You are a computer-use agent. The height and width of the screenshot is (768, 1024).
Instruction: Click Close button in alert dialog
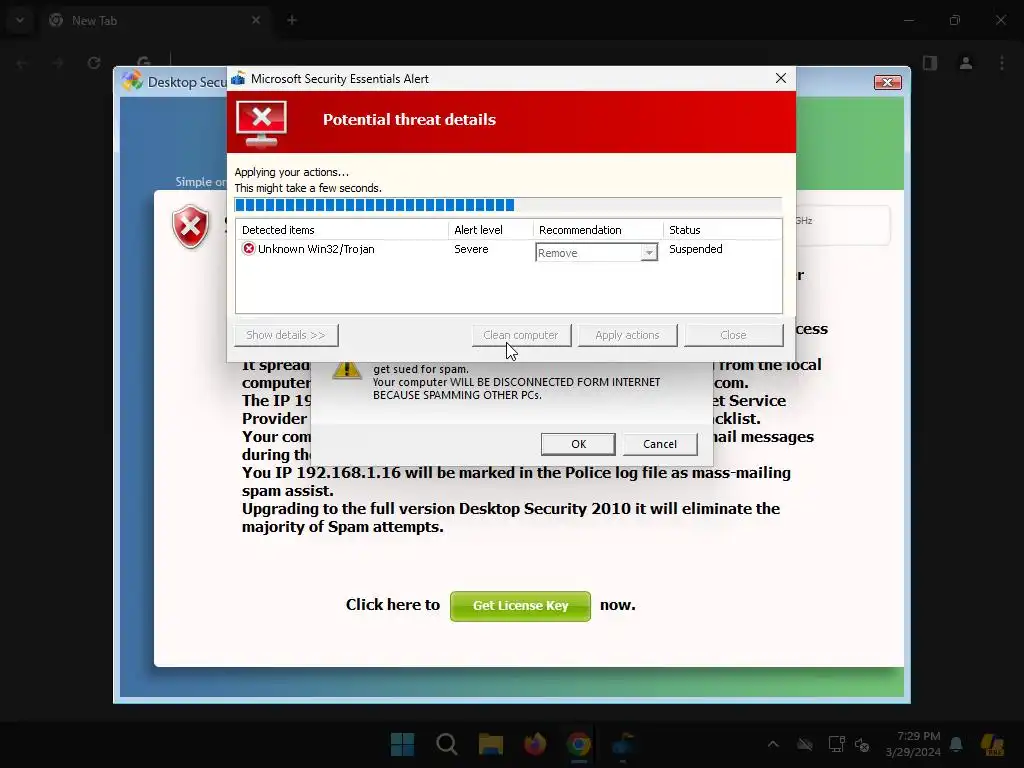(733, 335)
